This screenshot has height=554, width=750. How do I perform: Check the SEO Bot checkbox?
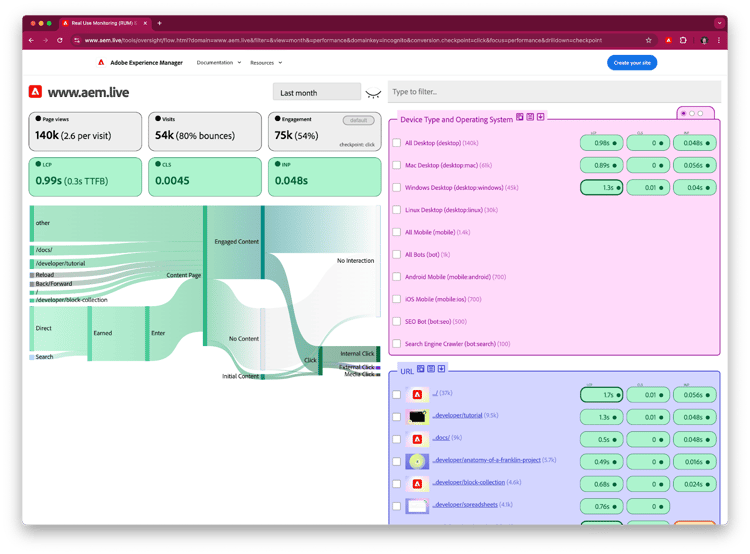[397, 321]
